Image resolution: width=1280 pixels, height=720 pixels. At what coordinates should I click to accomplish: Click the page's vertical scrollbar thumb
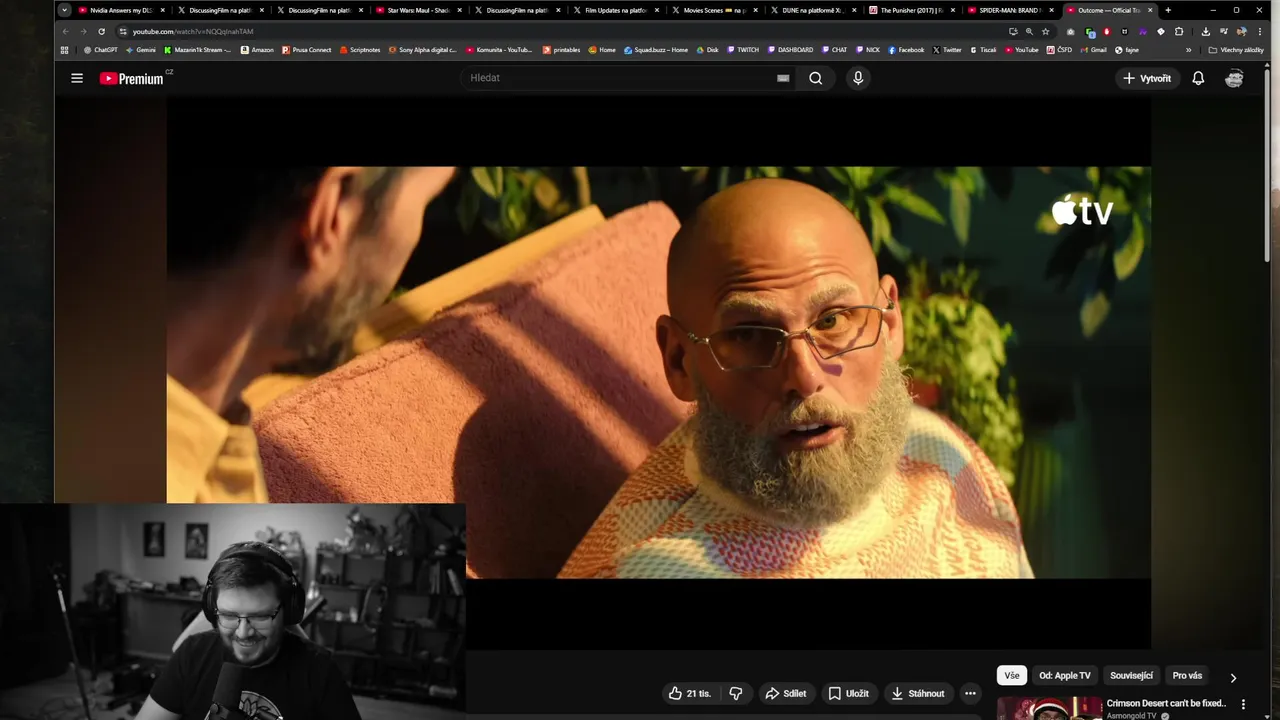point(1268,165)
